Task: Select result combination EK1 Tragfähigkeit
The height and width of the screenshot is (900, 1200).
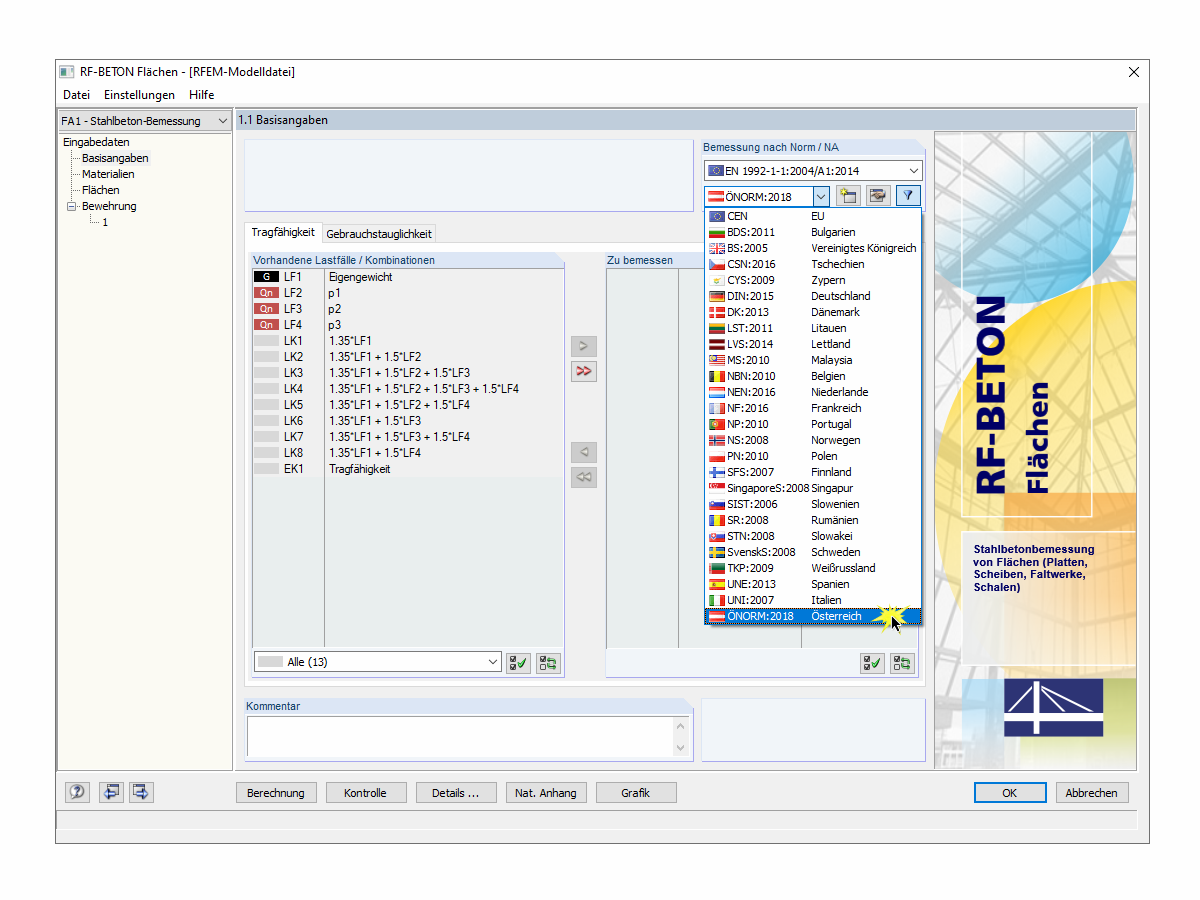Action: [408, 469]
